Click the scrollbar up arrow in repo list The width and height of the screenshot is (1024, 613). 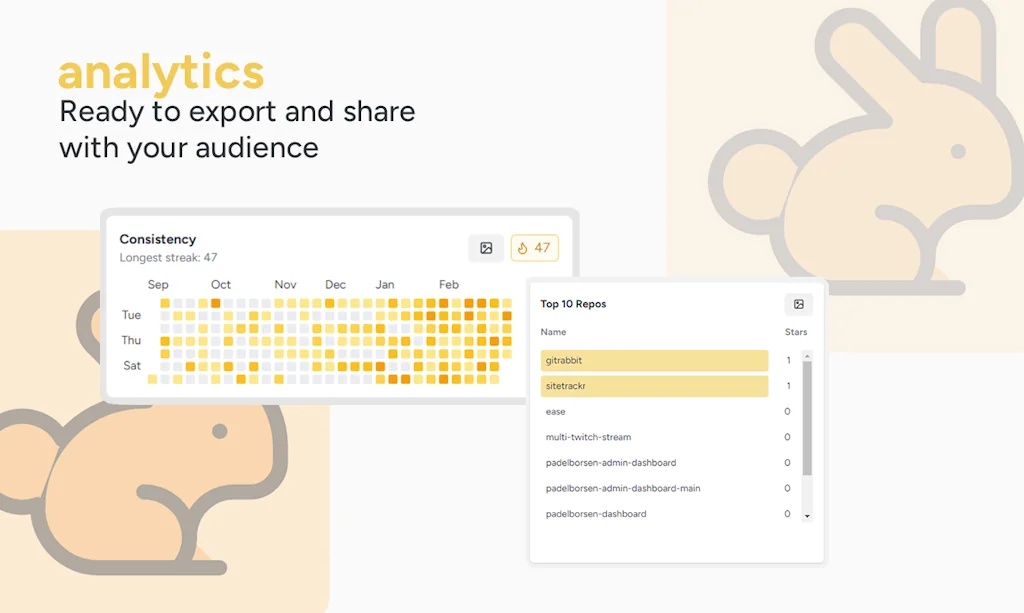tap(808, 355)
